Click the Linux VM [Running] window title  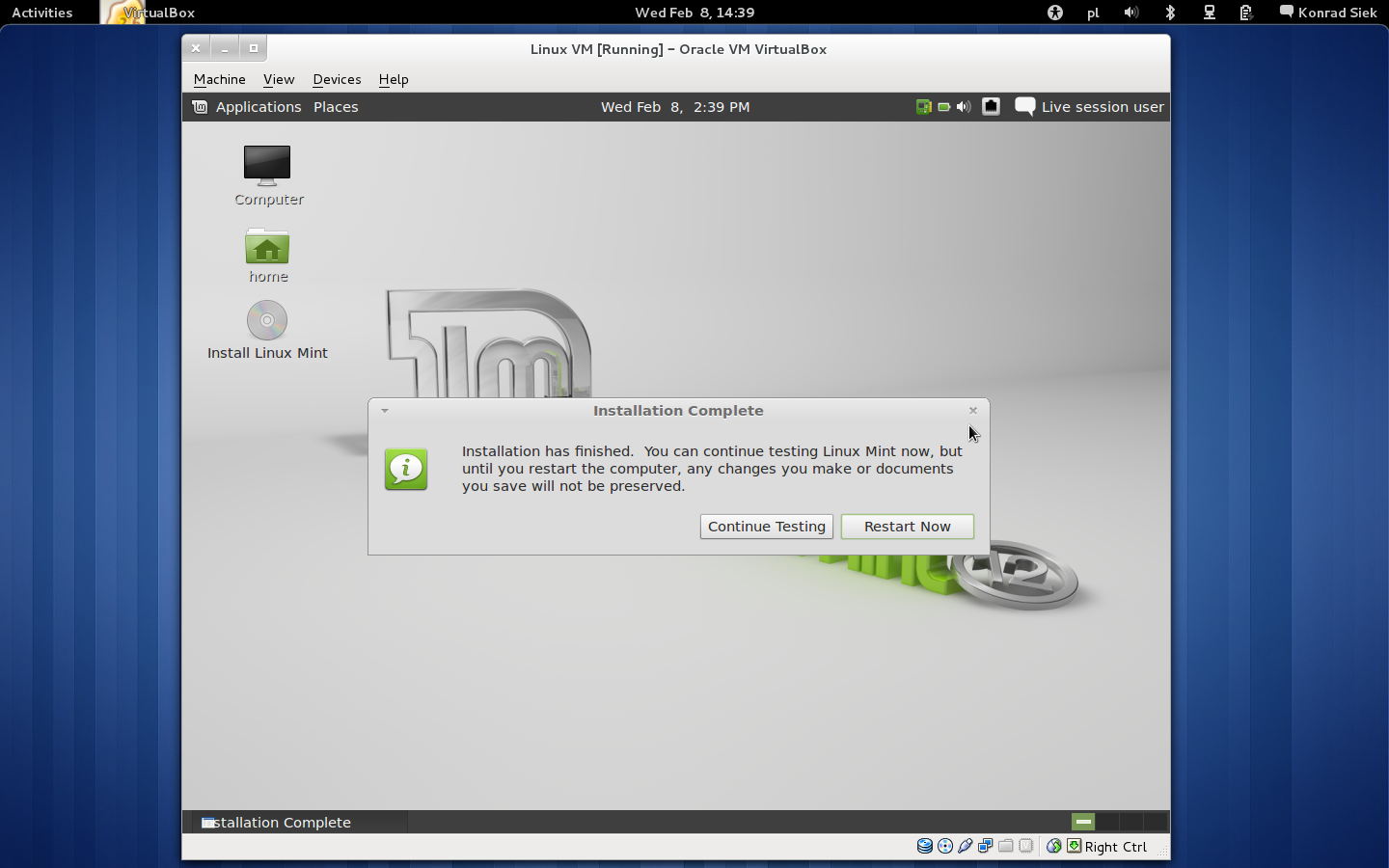[678, 49]
